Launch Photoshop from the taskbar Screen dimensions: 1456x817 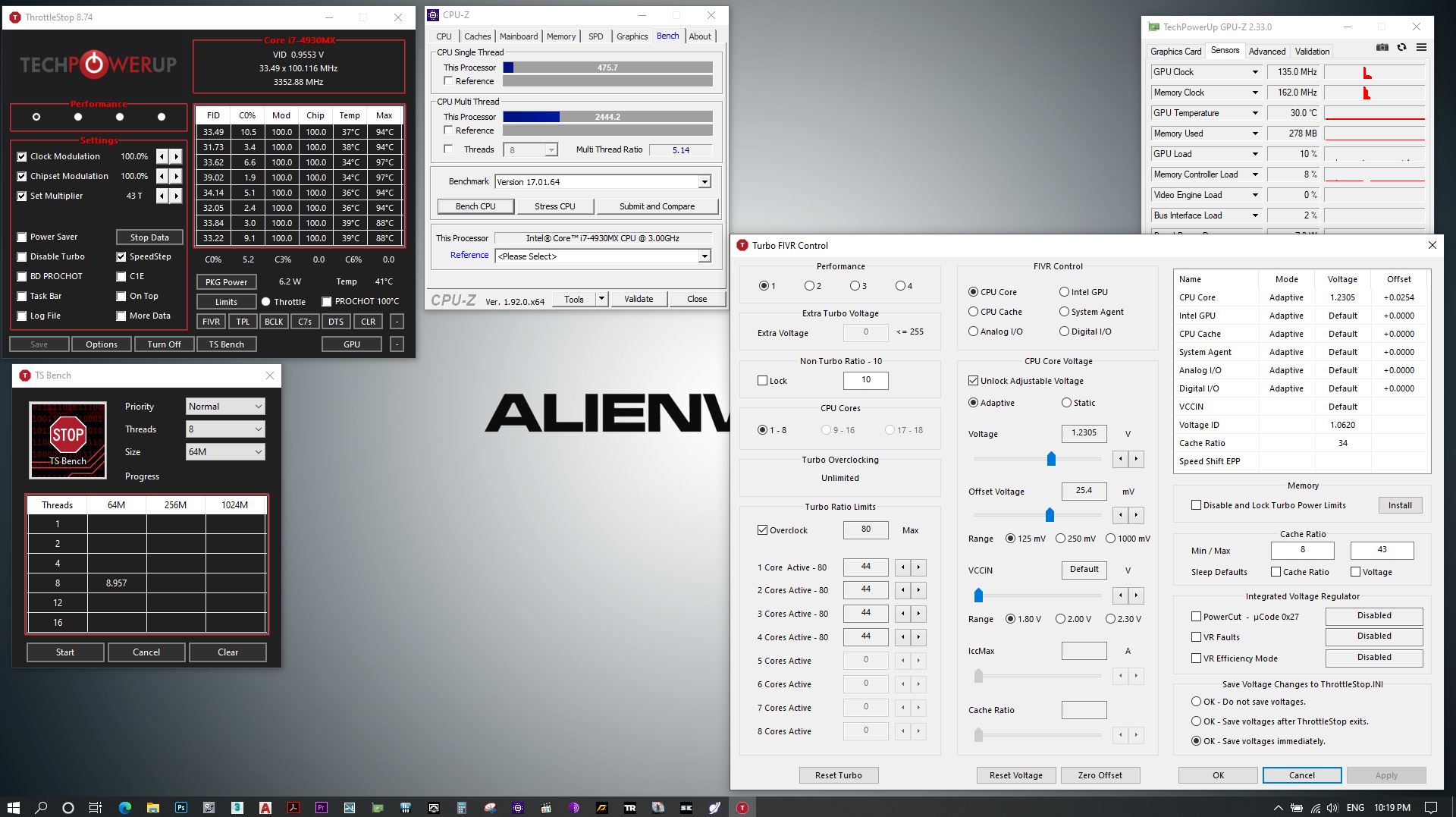[x=181, y=807]
